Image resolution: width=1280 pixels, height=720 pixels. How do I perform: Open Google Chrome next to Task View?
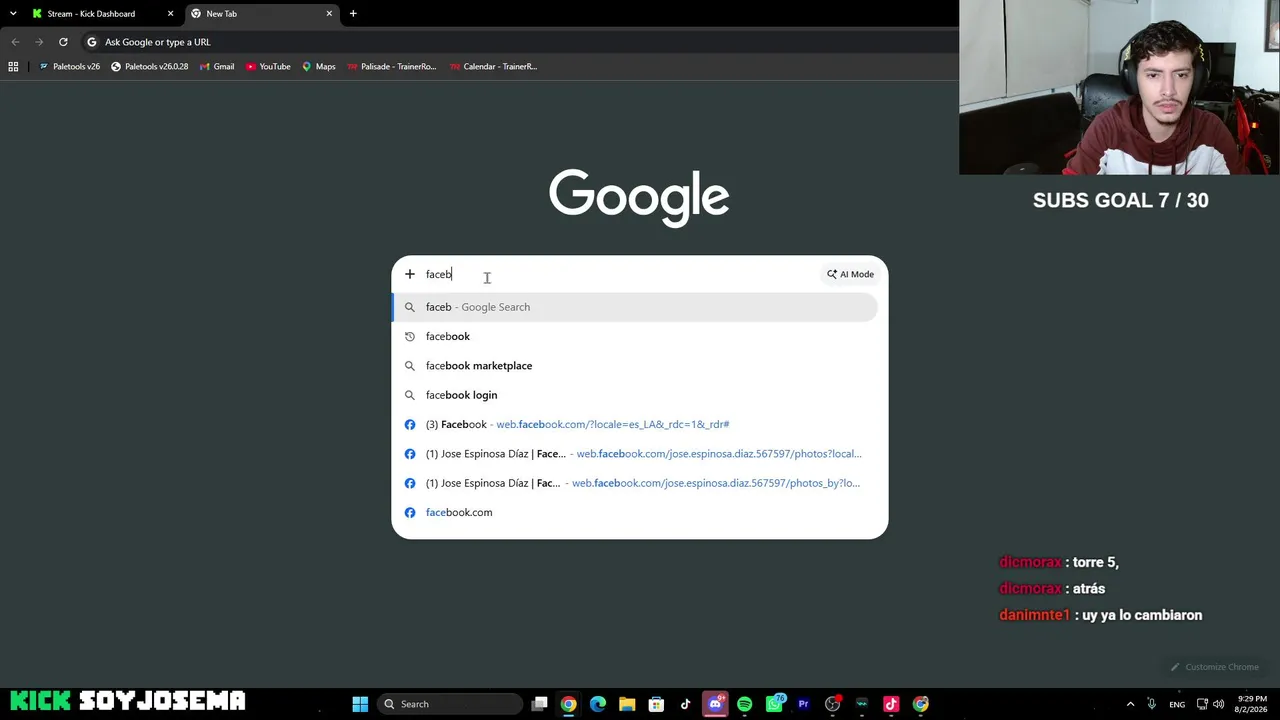[569, 704]
